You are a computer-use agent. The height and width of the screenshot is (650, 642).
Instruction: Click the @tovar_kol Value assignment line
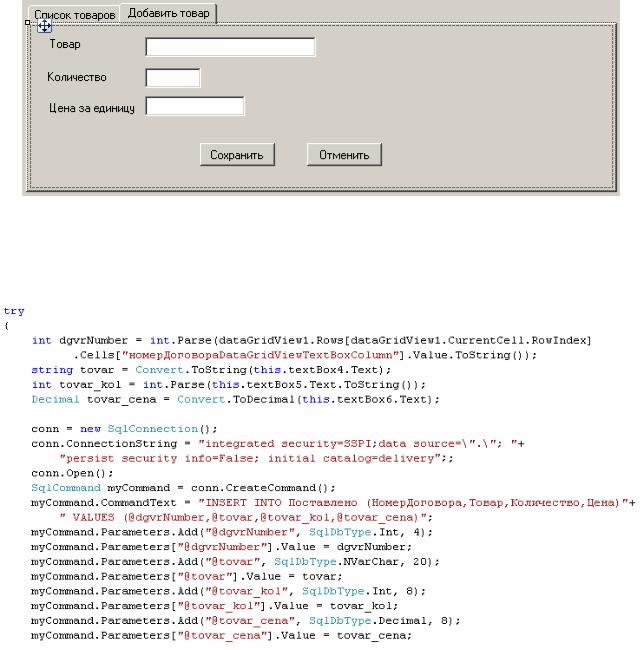pyautogui.click(x=215, y=606)
